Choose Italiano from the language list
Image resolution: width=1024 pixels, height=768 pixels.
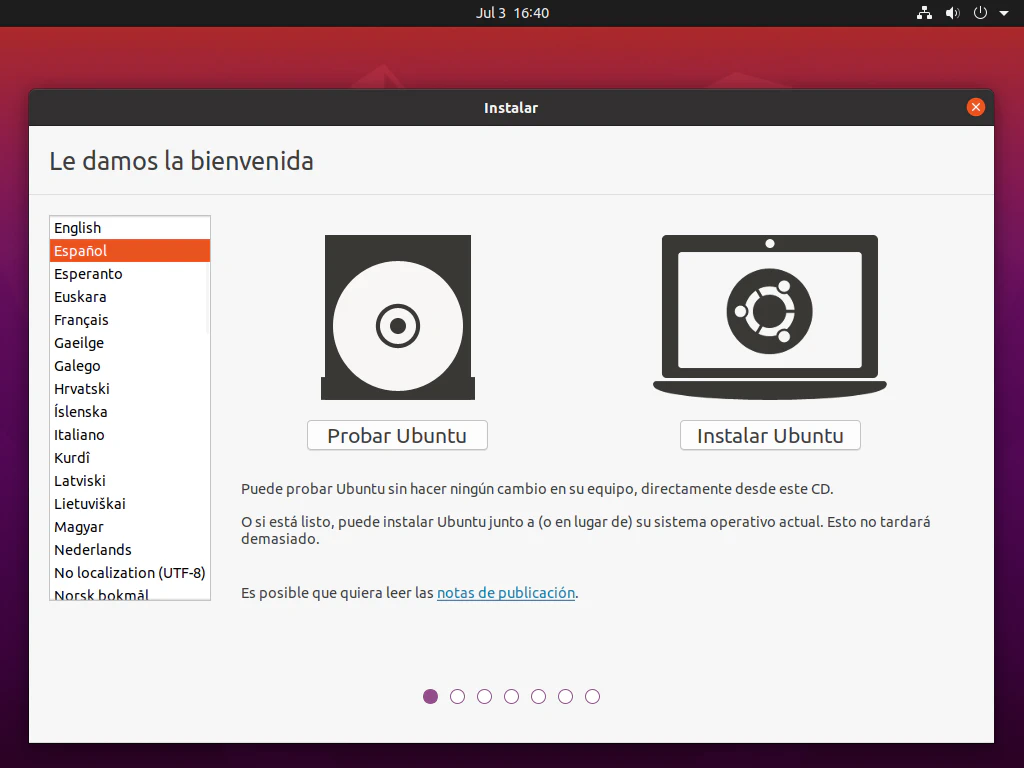click(79, 435)
